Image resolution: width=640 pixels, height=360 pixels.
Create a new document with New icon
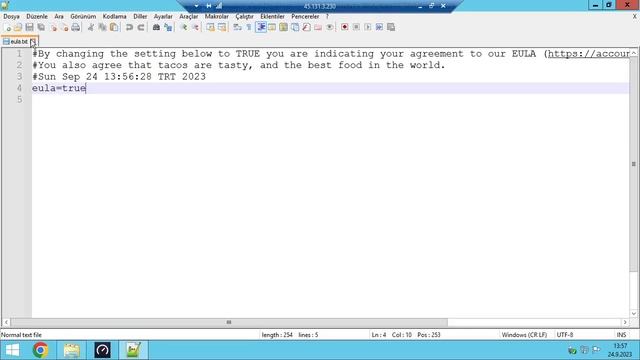tap(7, 27)
